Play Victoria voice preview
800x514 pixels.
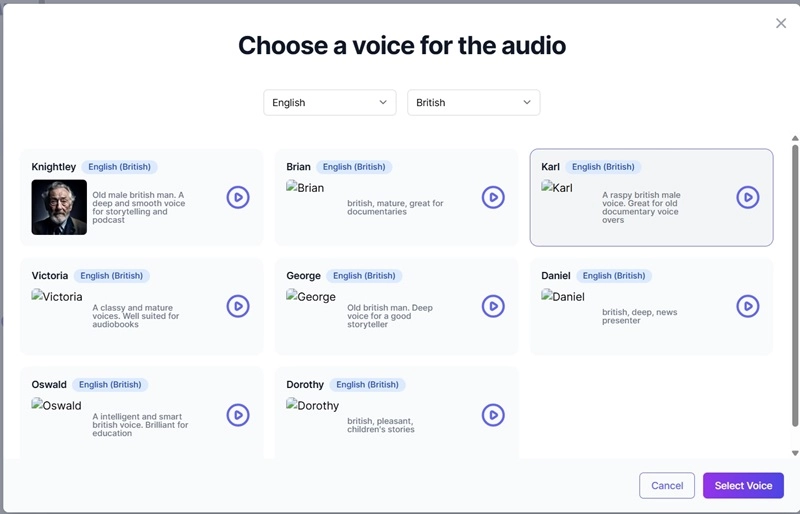pyautogui.click(x=238, y=306)
